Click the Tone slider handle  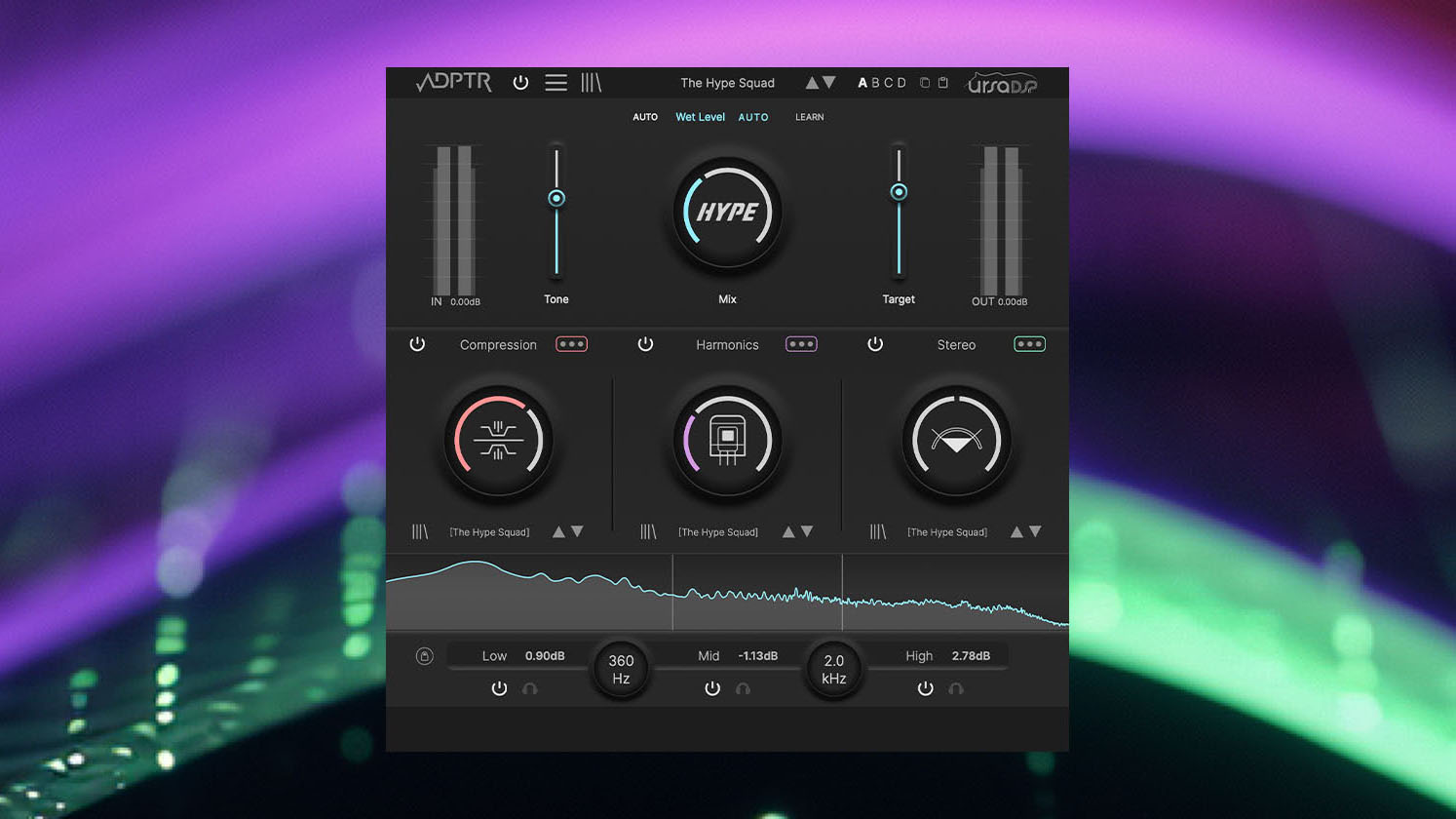[556, 198]
